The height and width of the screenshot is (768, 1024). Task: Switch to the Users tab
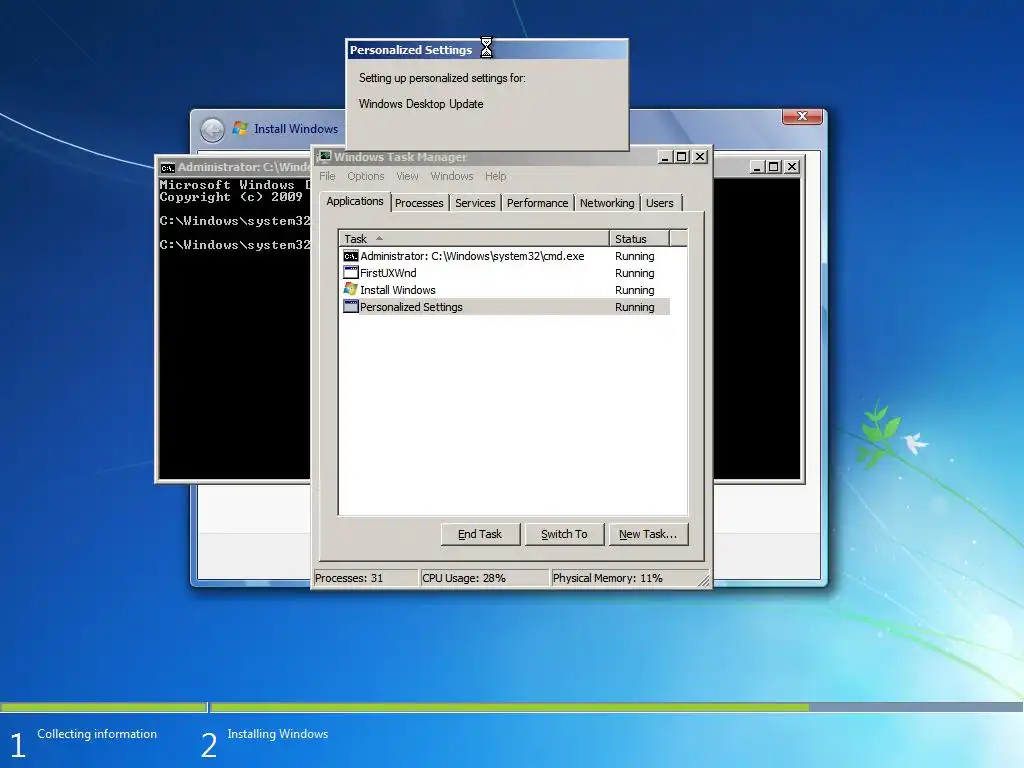660,203
